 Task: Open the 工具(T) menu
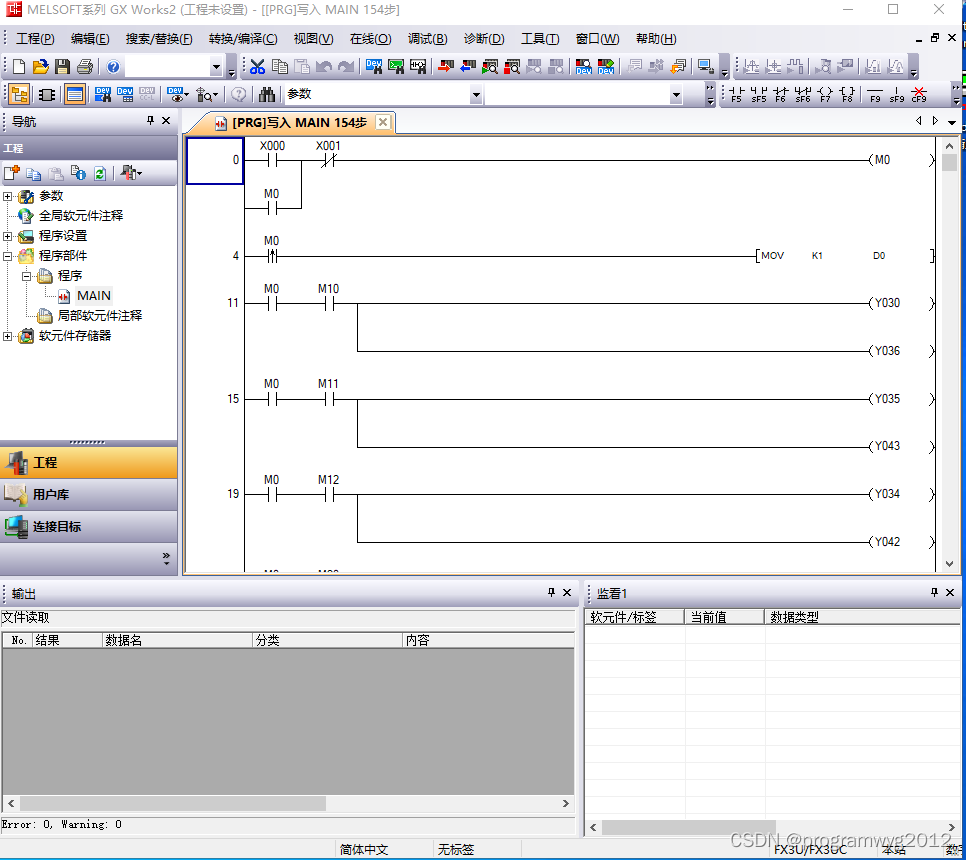(x=540, y=39)
